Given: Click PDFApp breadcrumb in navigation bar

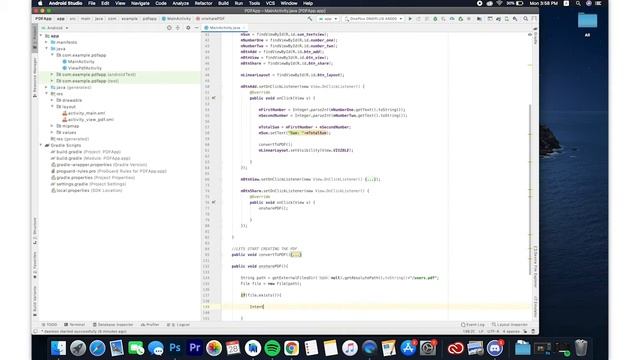Looking at the screenshot, I should [43, 19].
